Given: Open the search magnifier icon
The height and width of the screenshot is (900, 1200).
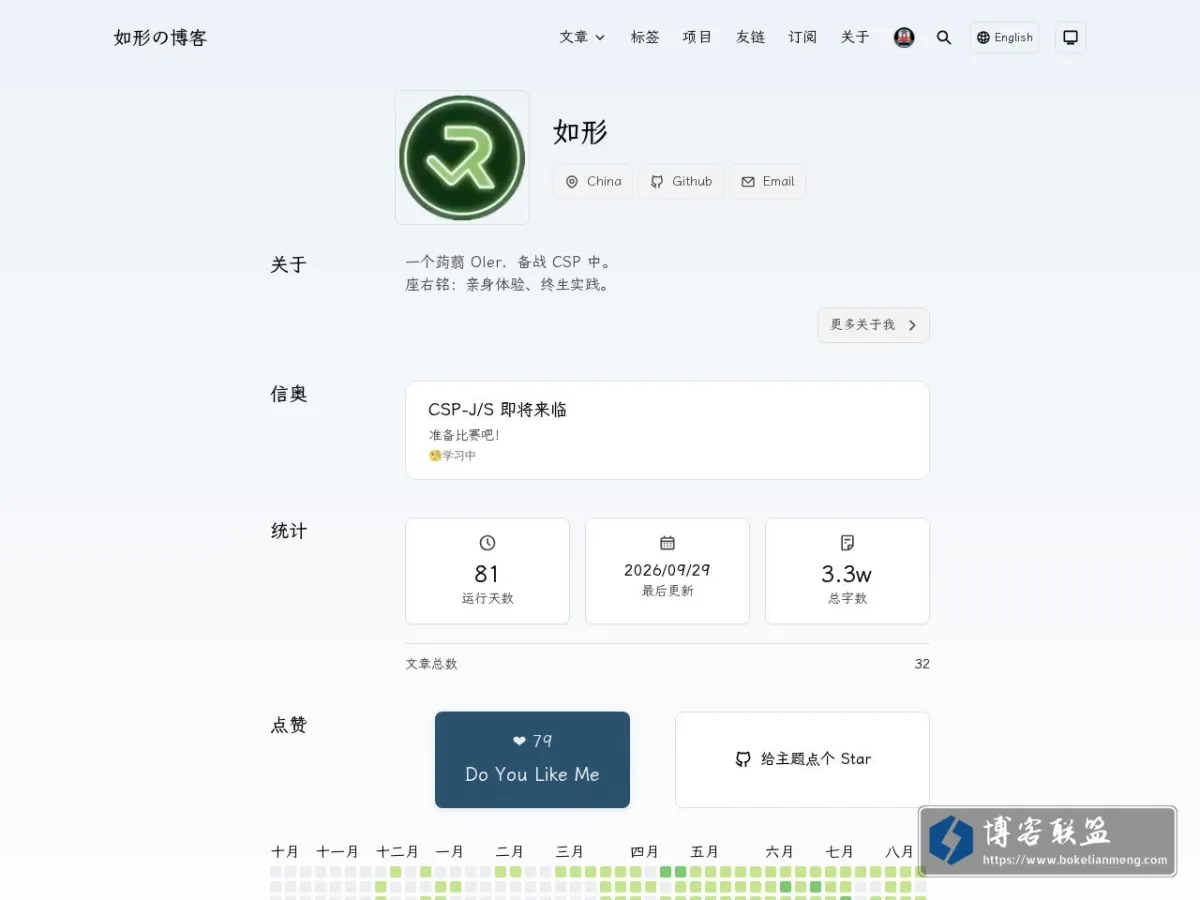Looking at the screenshot, I should click(943, 38).
